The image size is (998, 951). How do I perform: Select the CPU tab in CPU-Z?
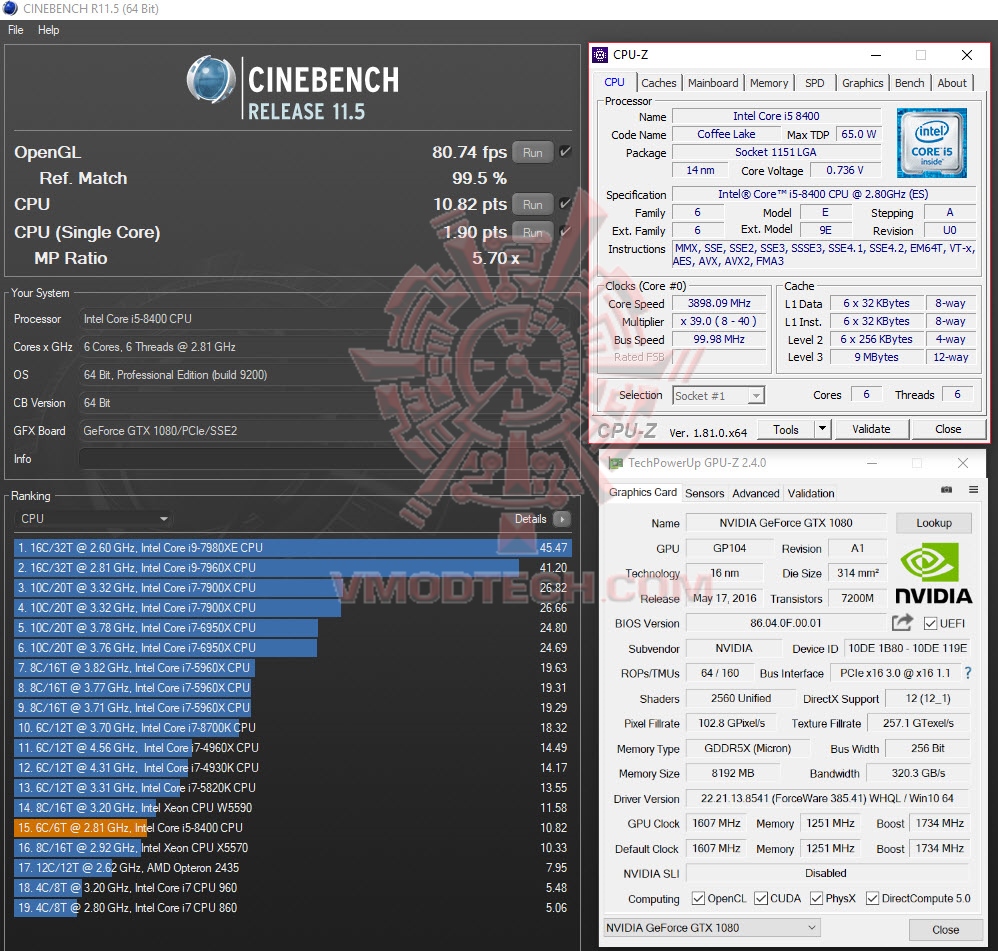(614, 82)
